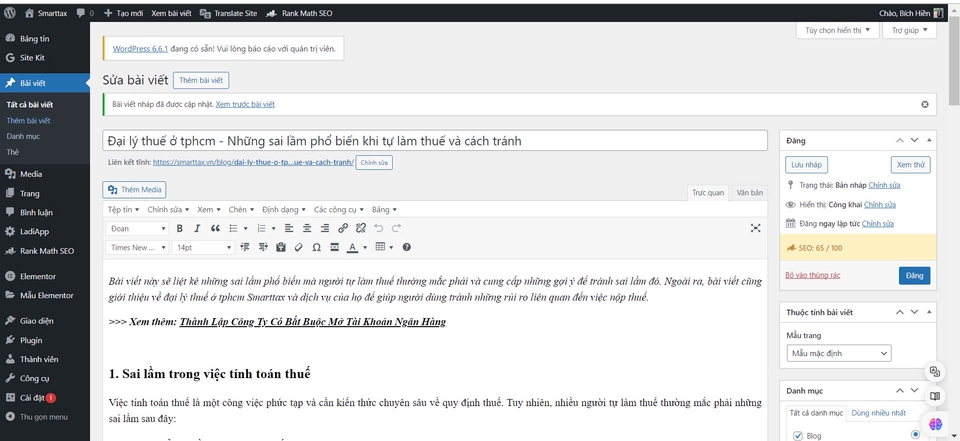Select primary radio next to Blog
The height and width of the screenshot is (441, 960).
point(915,434)
